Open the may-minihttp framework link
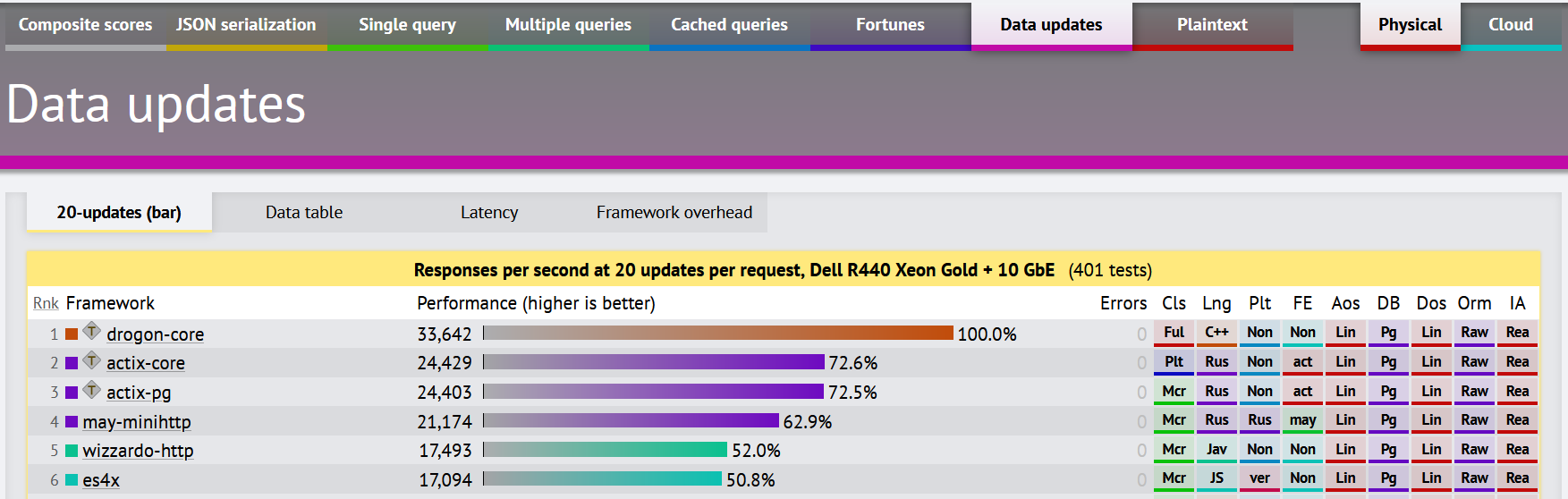The height and width of the screenshot is (499, 1568). (137, 422)
